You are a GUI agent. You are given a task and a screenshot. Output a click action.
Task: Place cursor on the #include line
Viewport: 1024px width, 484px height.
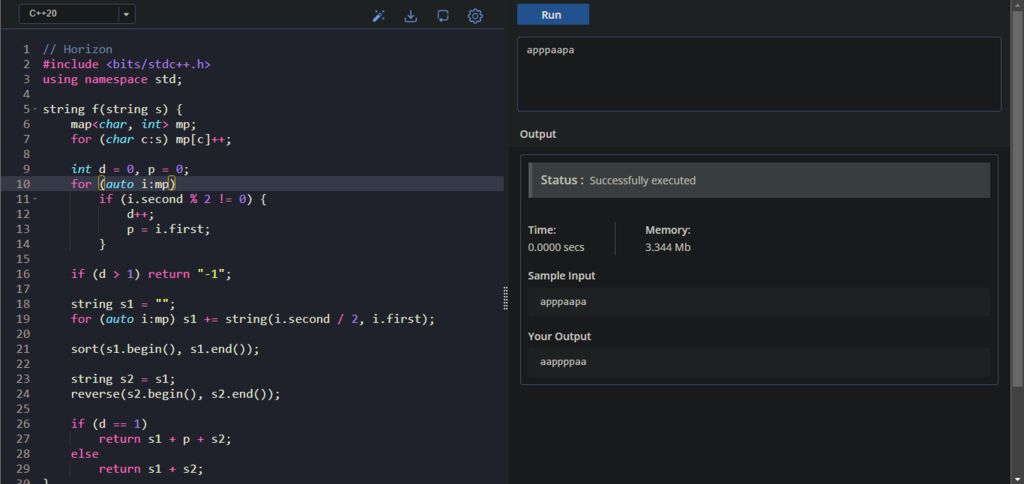[126, 64]
